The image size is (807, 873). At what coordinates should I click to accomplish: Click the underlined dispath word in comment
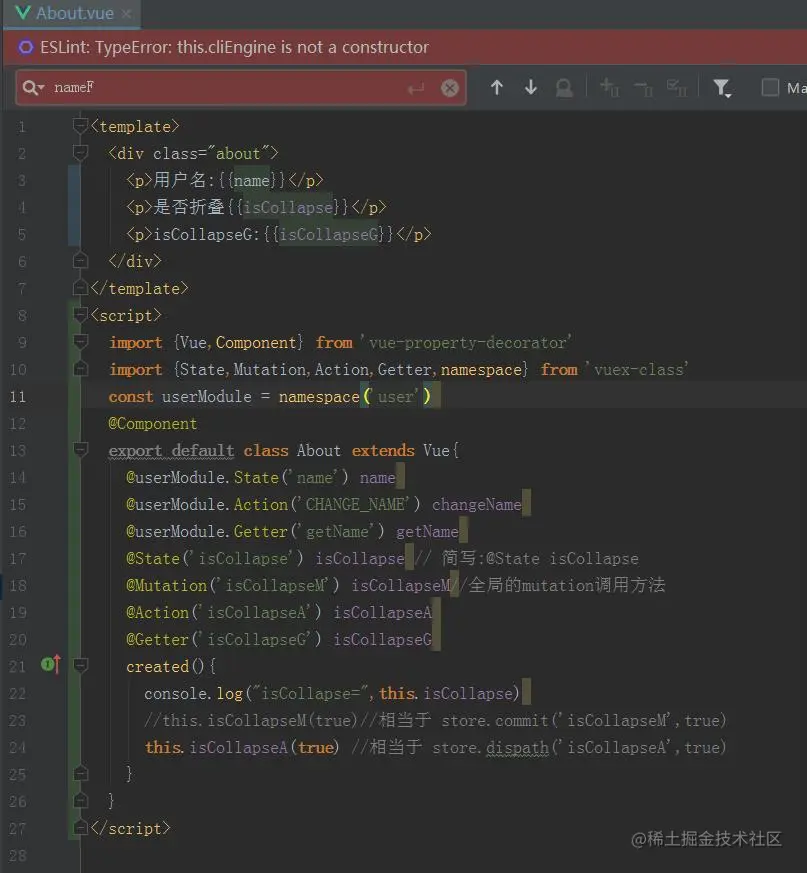(517, 748)
